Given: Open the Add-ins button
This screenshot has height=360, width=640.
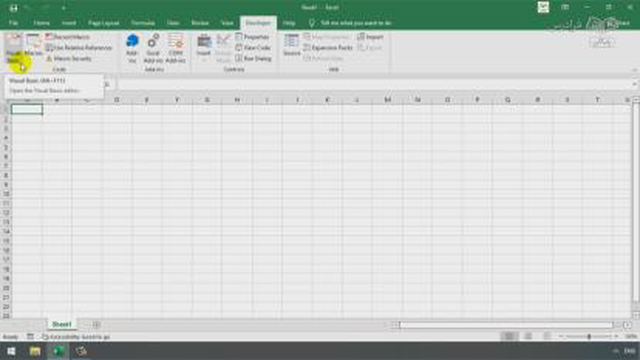Looking at the screenshot, I should (132, 48).
